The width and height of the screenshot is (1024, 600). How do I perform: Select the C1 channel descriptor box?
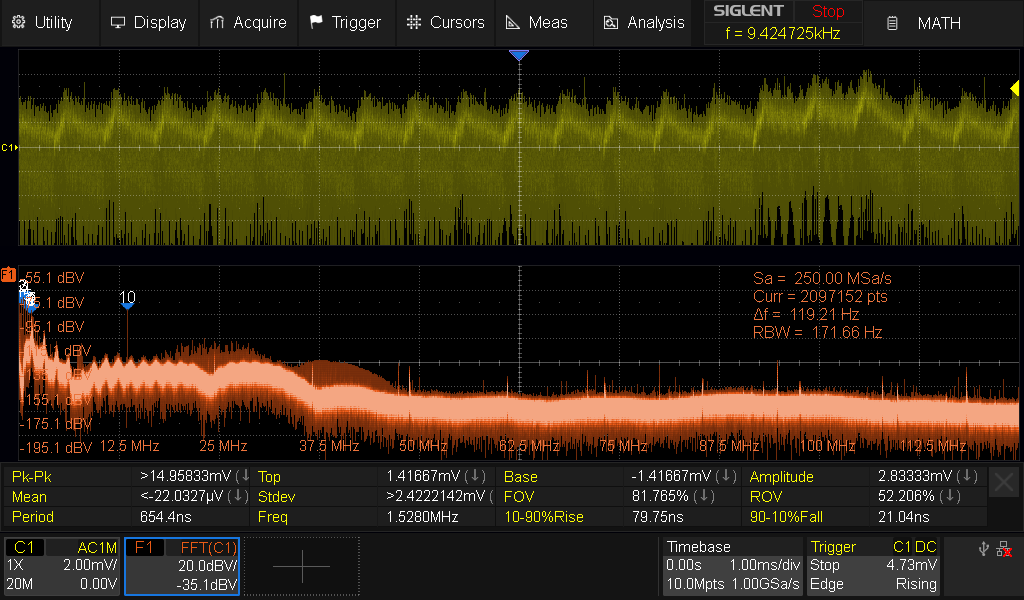click(x=62, y=566)
